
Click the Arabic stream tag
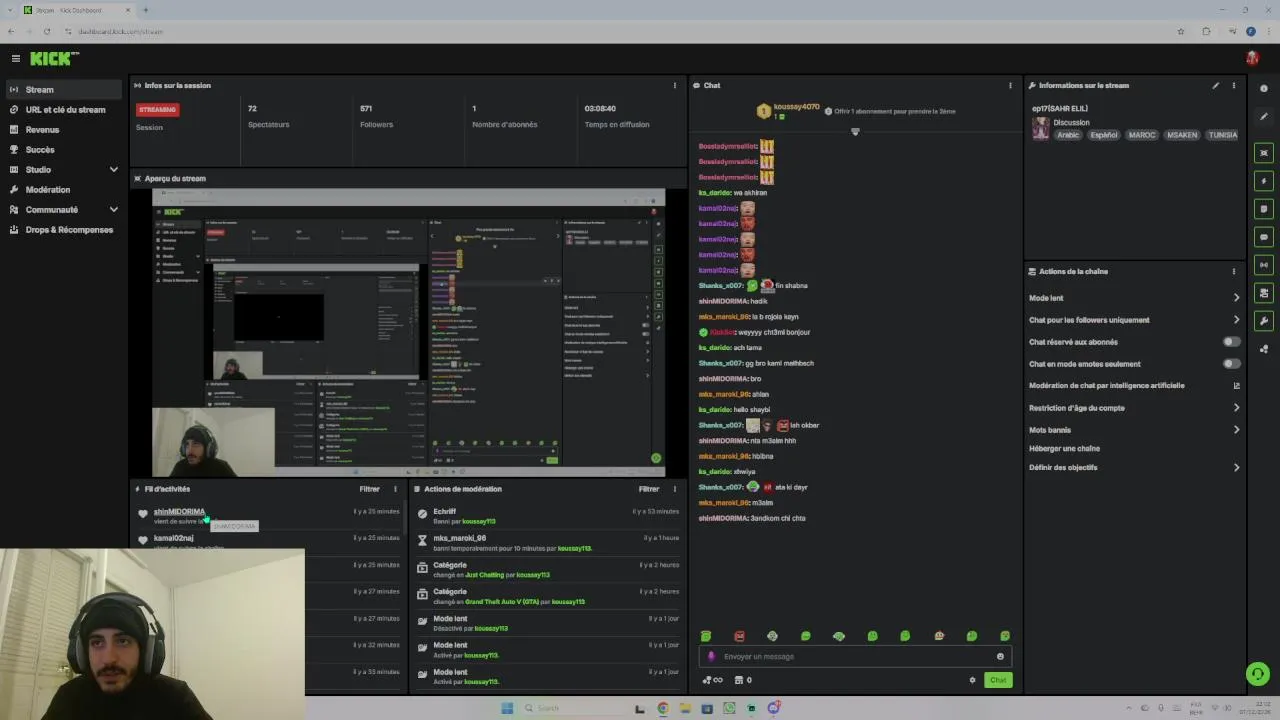tap(1069, 135)
